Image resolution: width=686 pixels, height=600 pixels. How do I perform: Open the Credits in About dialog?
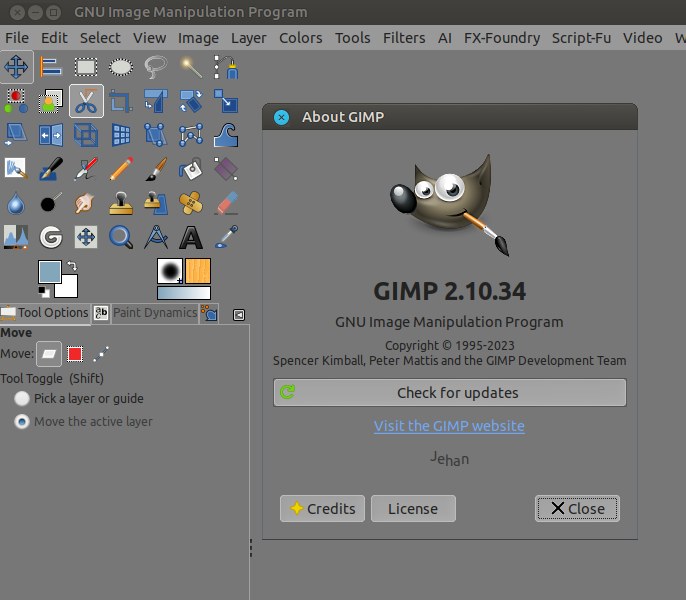pos(322,509)
